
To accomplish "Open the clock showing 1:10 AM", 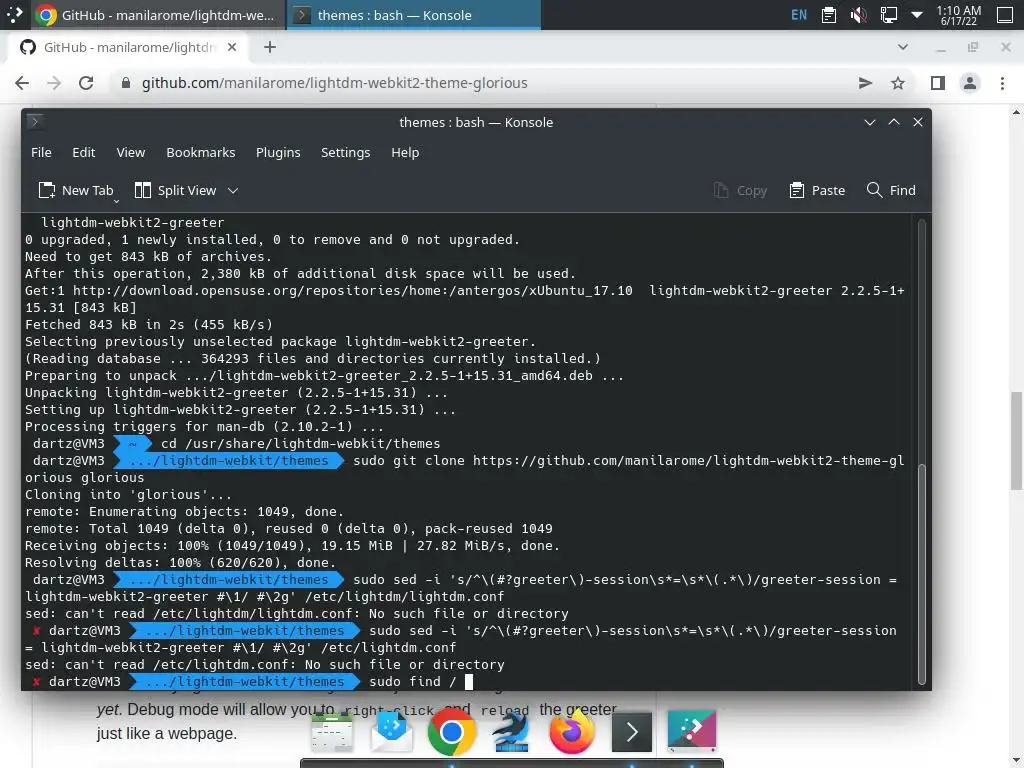I will click(x=959, y=15).
